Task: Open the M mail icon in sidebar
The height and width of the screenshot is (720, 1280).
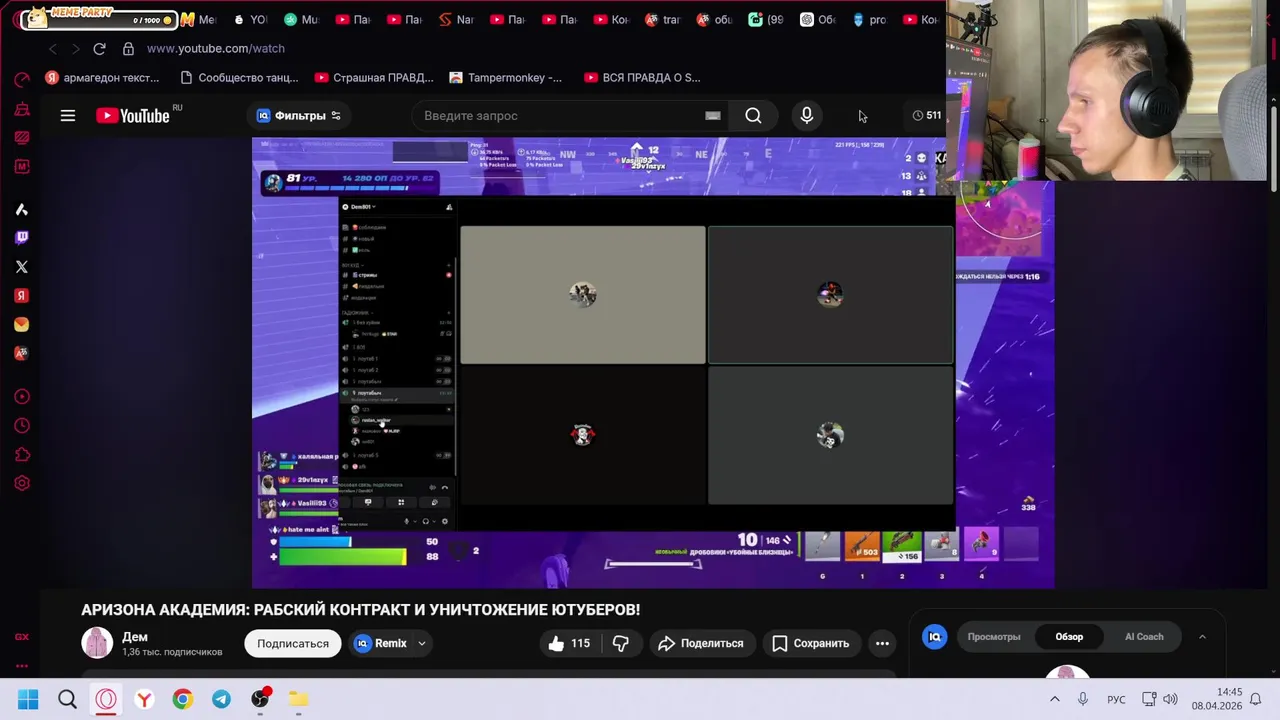Action: point(22,167)
